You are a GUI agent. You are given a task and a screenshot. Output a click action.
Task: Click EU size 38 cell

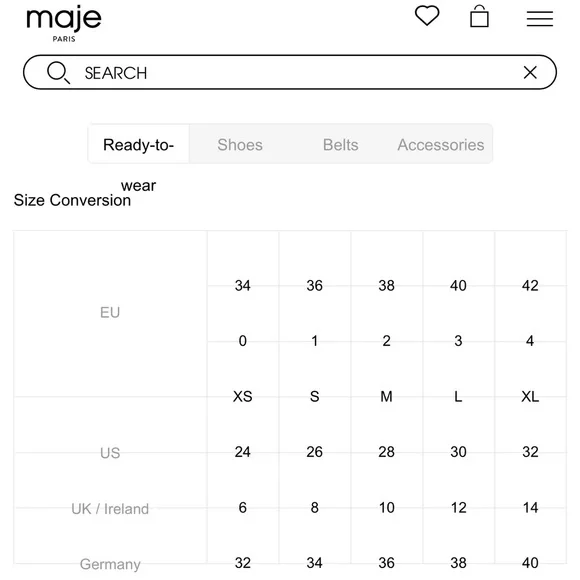coord(386,286)
